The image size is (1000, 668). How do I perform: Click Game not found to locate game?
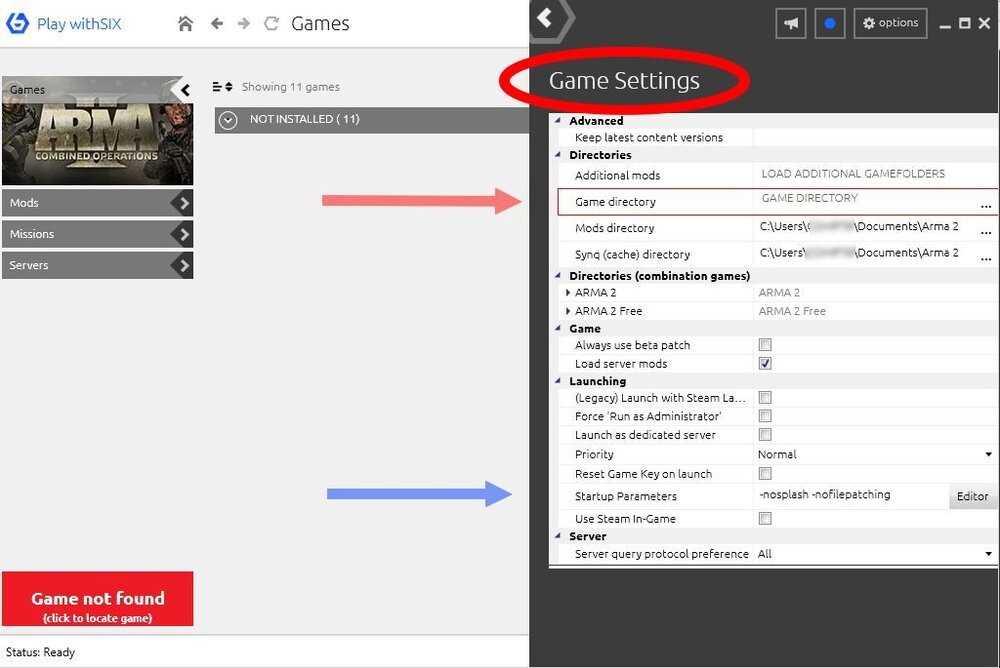tap(98, 598)
